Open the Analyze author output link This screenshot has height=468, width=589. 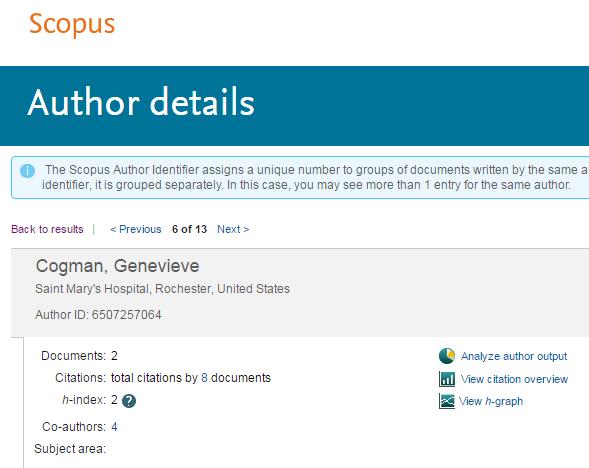click(514, 356)
